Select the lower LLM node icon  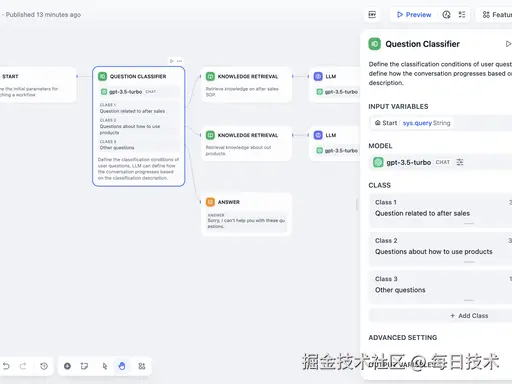coord(318,135)
